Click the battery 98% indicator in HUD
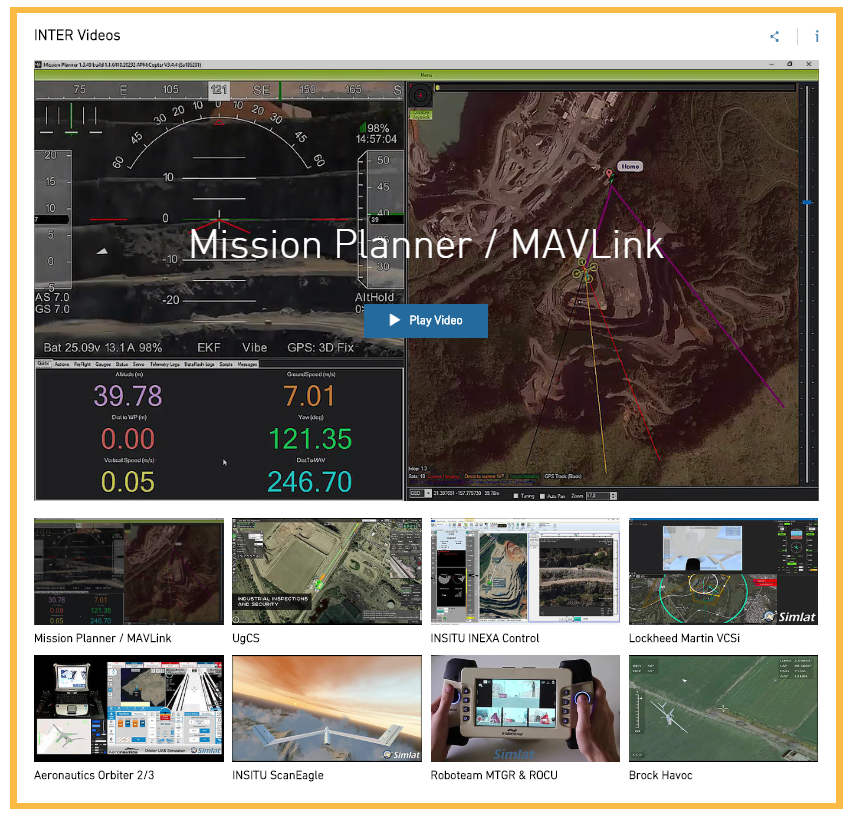 click(374, 128)
